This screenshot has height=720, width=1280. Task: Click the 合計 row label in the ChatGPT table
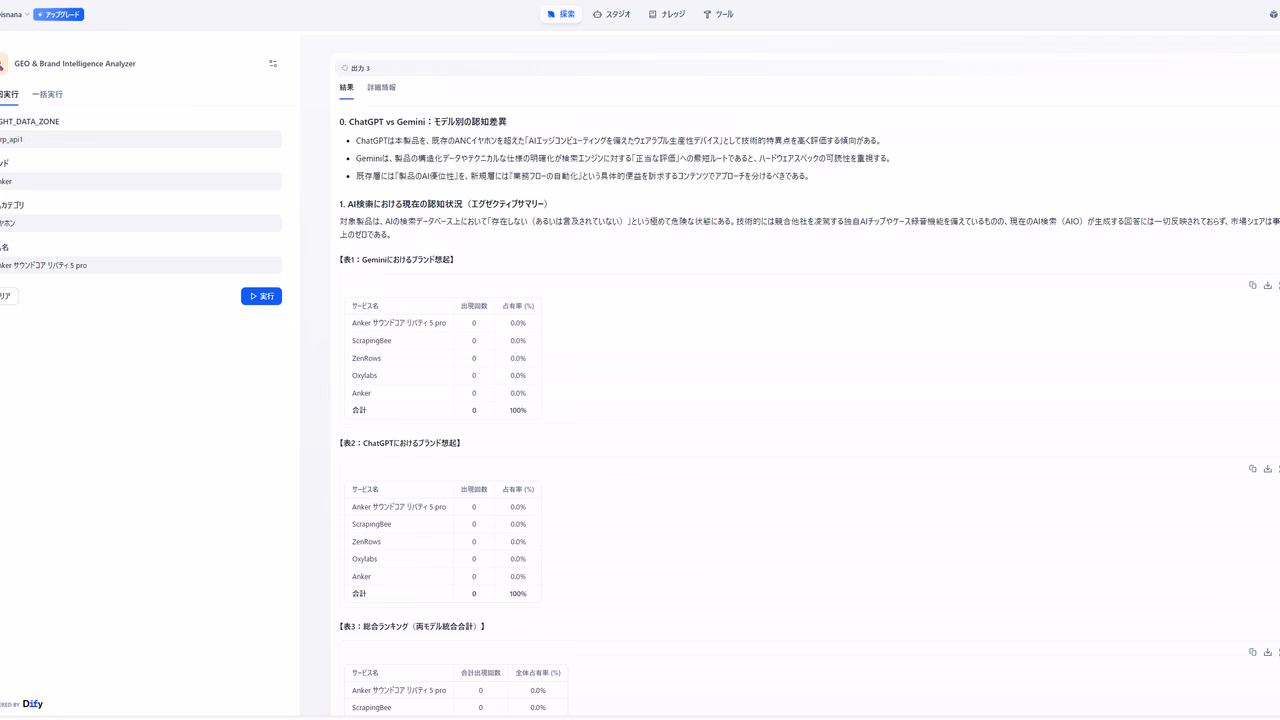pos(359,594)
